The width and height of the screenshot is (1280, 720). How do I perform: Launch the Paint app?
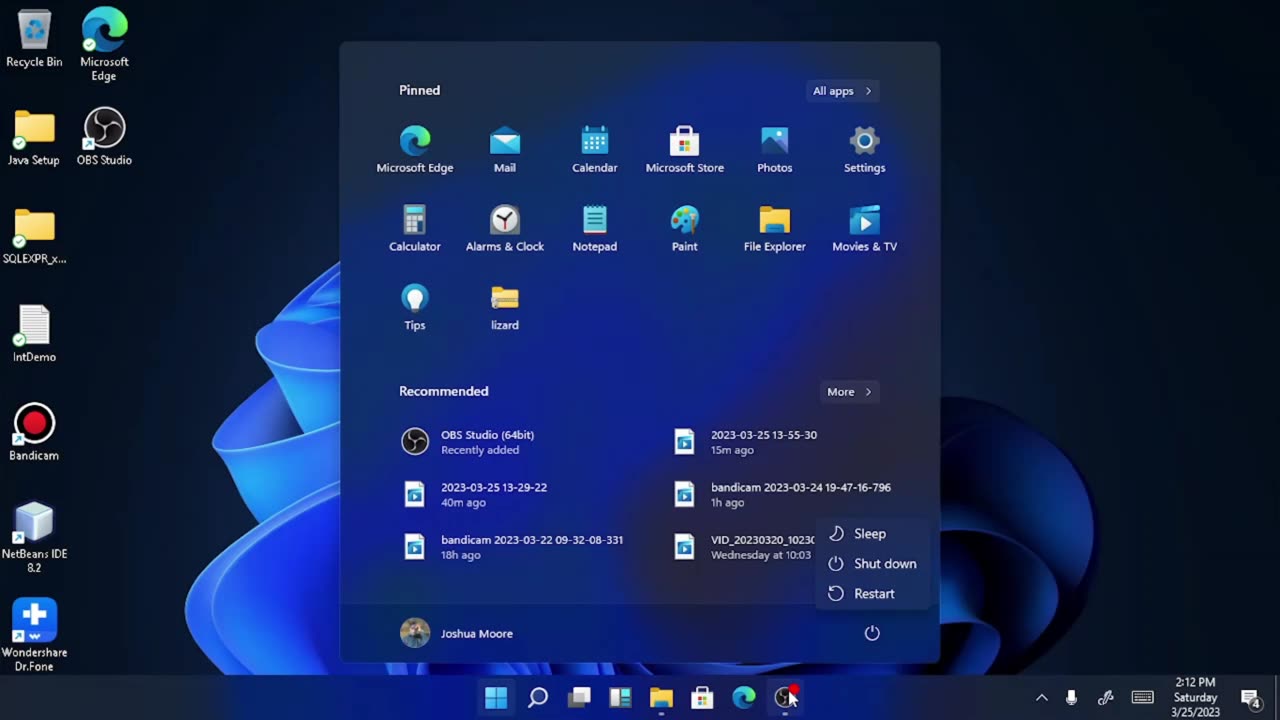pos(684,229)
